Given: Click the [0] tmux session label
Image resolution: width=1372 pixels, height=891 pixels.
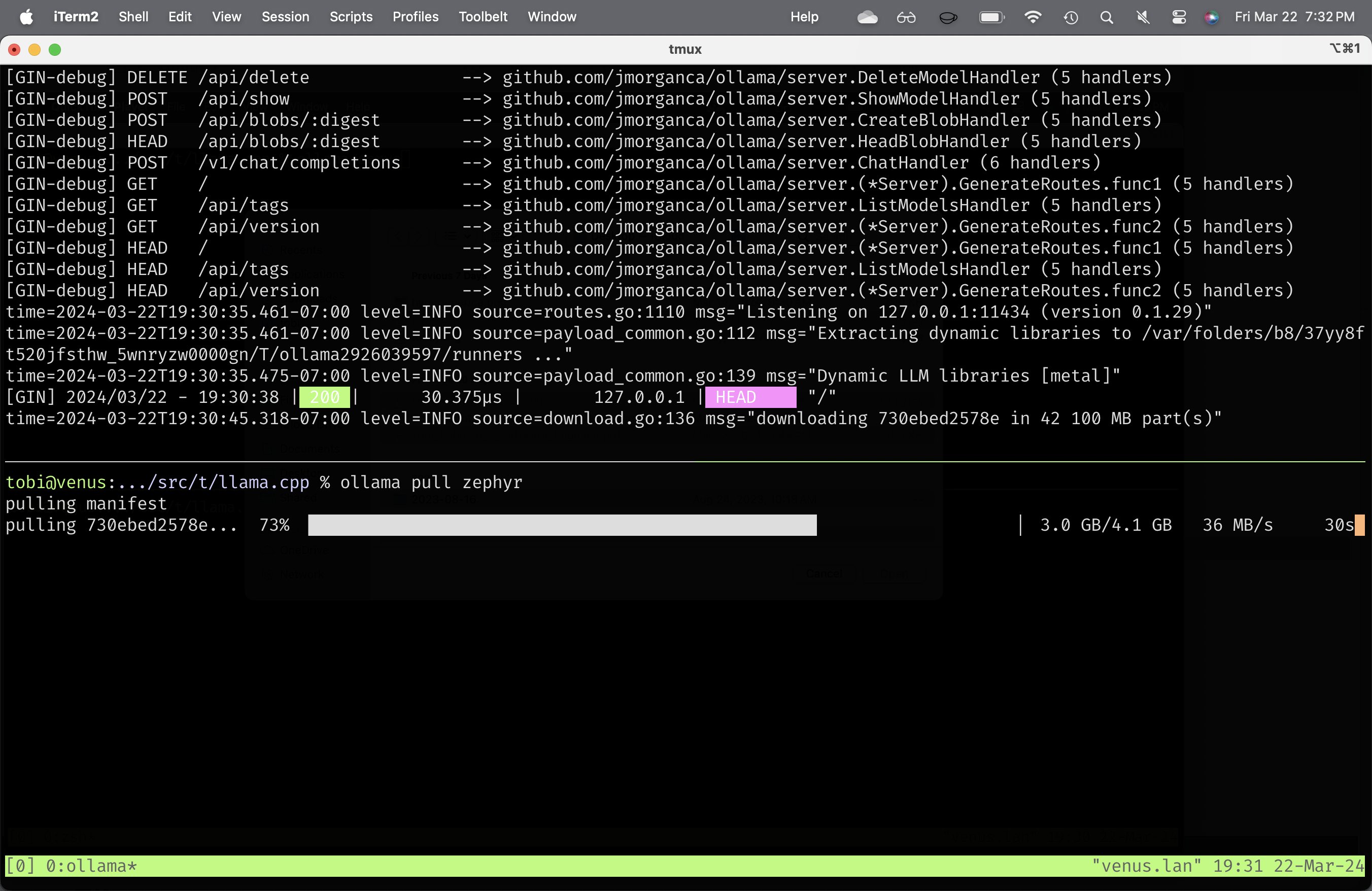Looking at the screenshot, I should click(20, 866).
